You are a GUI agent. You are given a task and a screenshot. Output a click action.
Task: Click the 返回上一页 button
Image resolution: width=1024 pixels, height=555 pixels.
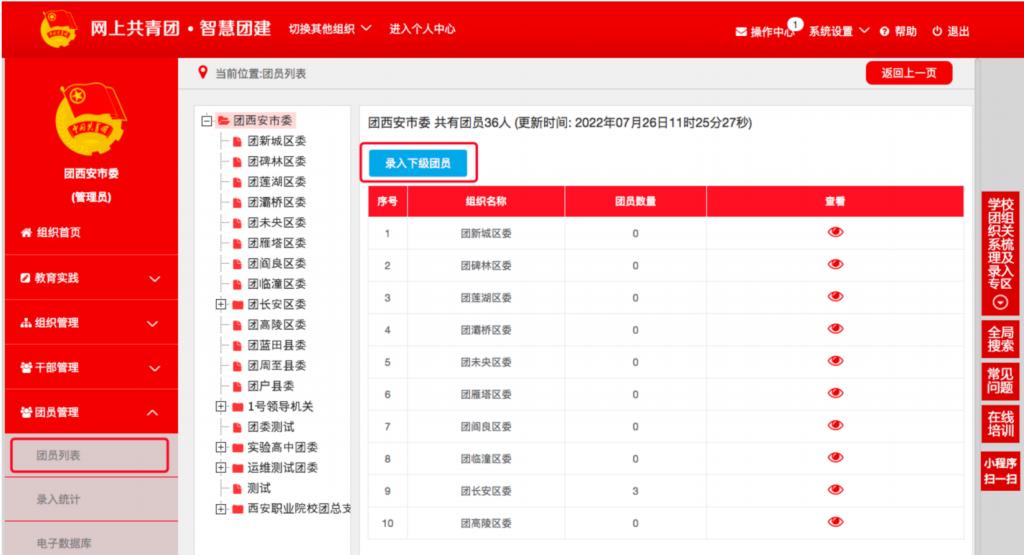click(908, 73)
